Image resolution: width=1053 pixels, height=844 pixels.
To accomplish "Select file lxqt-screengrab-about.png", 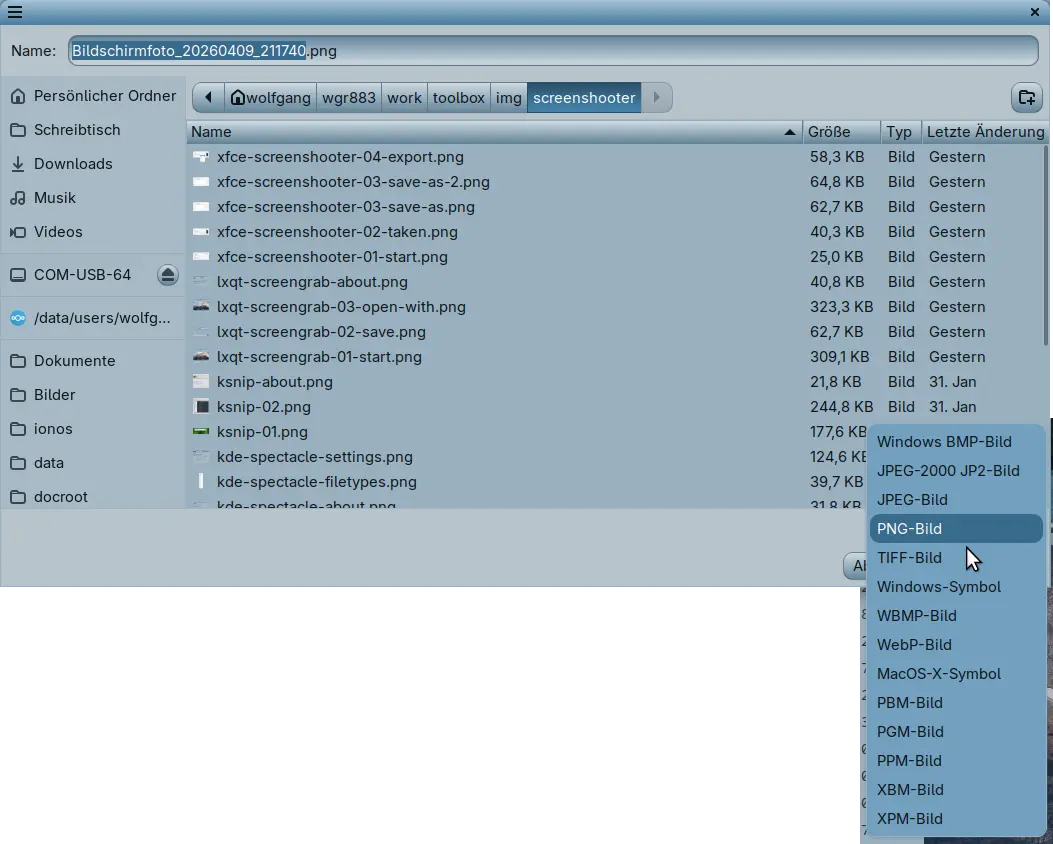I will point(614,282).
